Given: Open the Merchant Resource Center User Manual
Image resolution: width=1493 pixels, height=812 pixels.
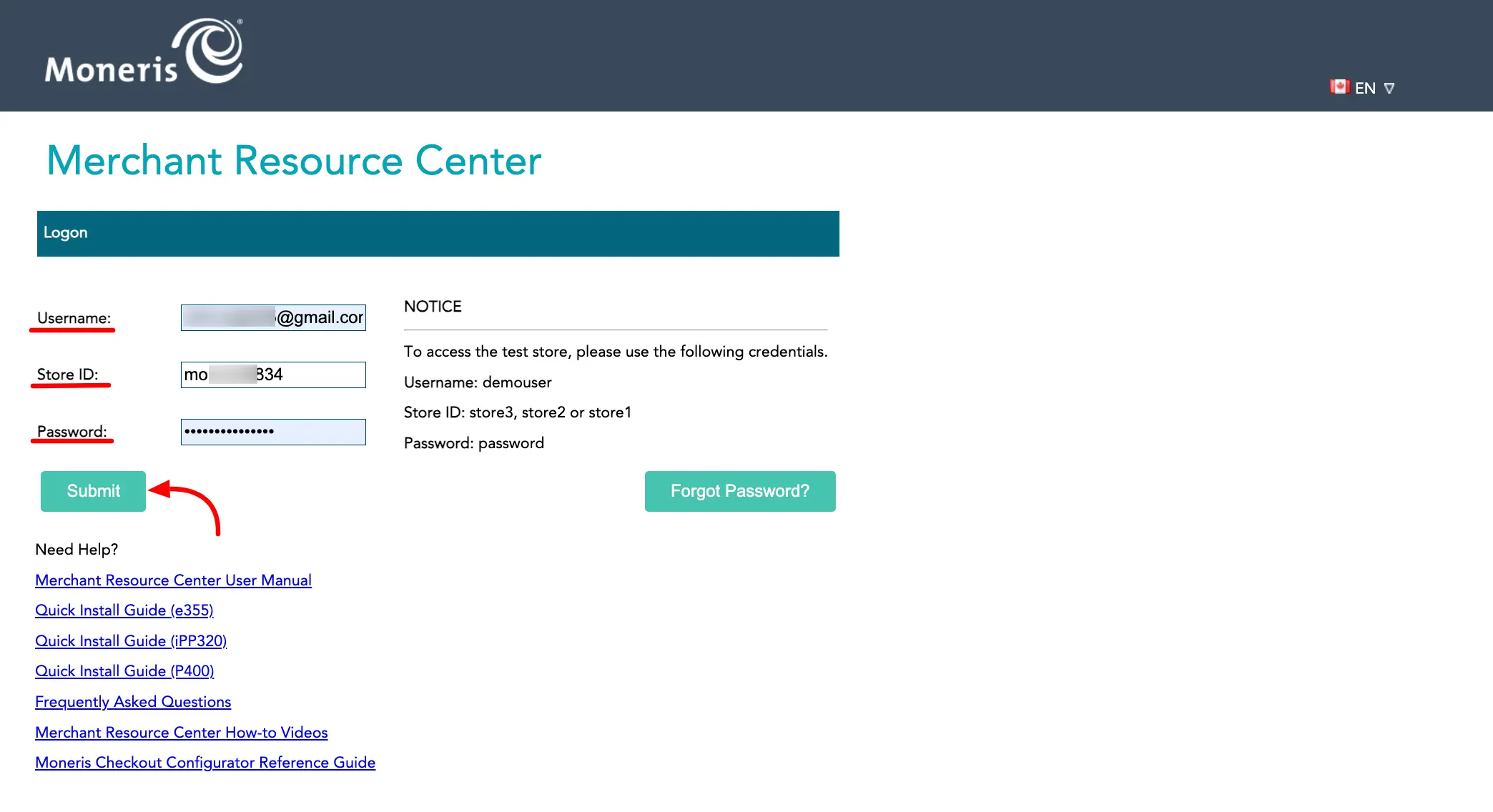Looking at the screenshot, I should 173,580.
